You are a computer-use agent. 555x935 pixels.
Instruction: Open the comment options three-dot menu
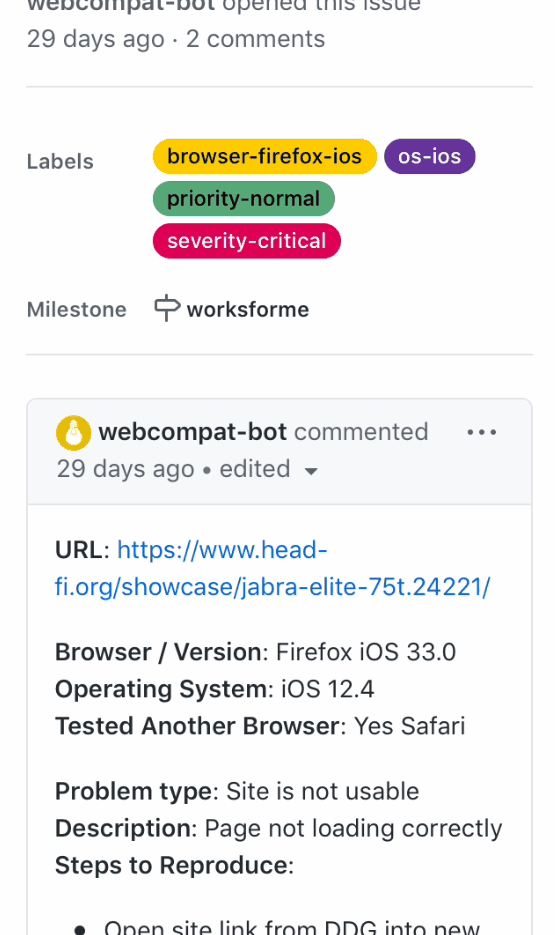tap(482, 432)
